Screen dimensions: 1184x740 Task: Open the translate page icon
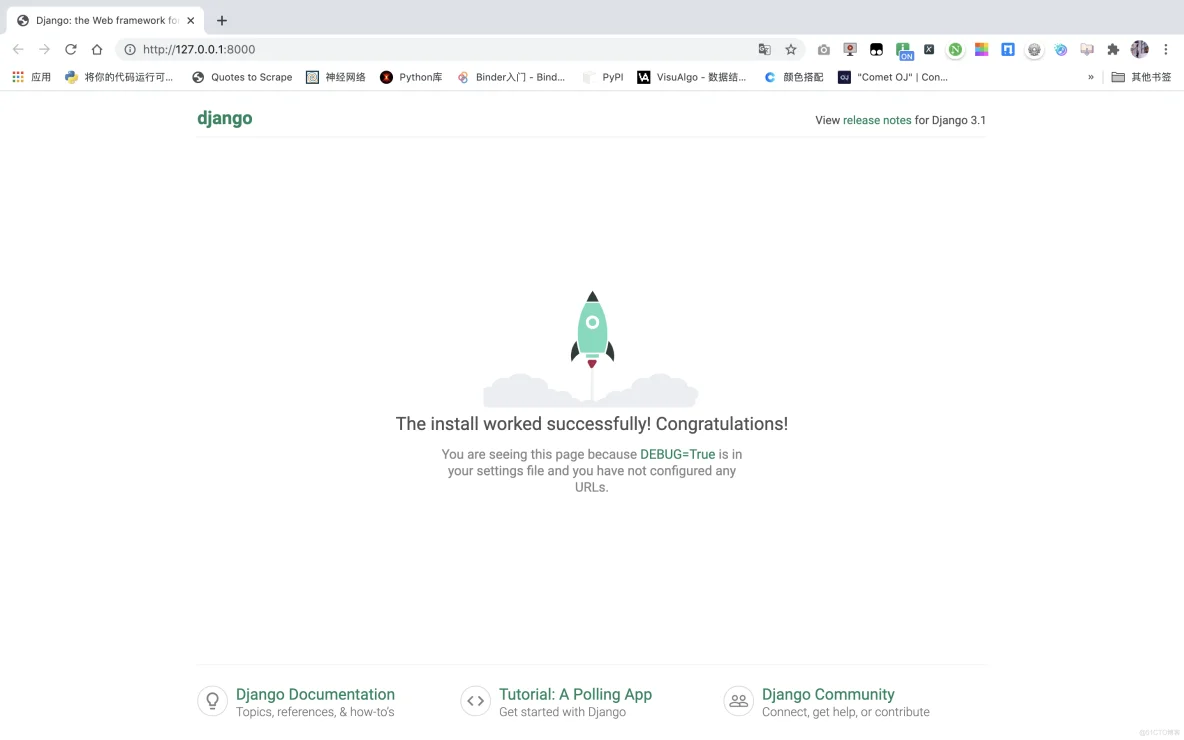click(x=764, y=49)
